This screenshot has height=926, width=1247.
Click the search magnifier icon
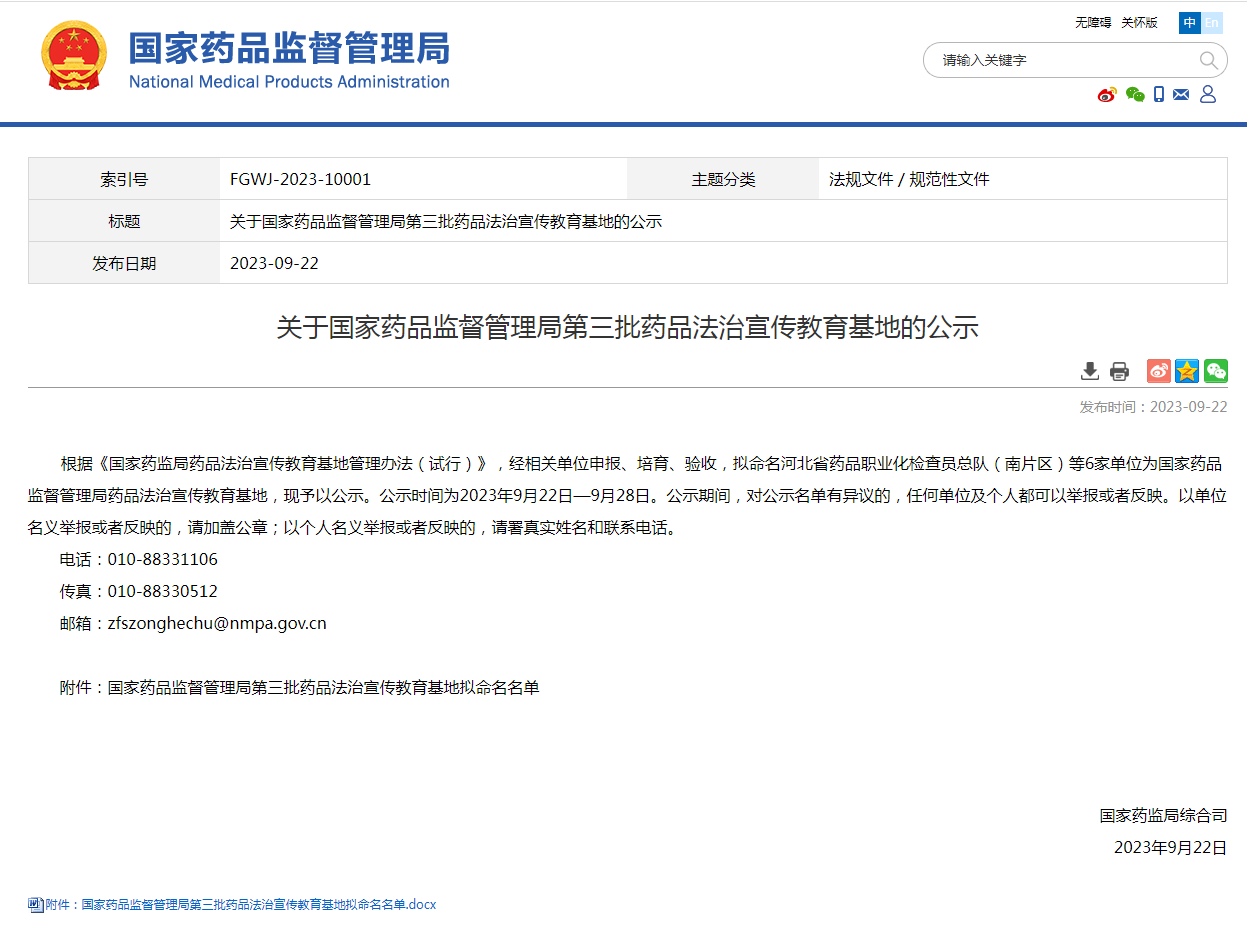1209,60
